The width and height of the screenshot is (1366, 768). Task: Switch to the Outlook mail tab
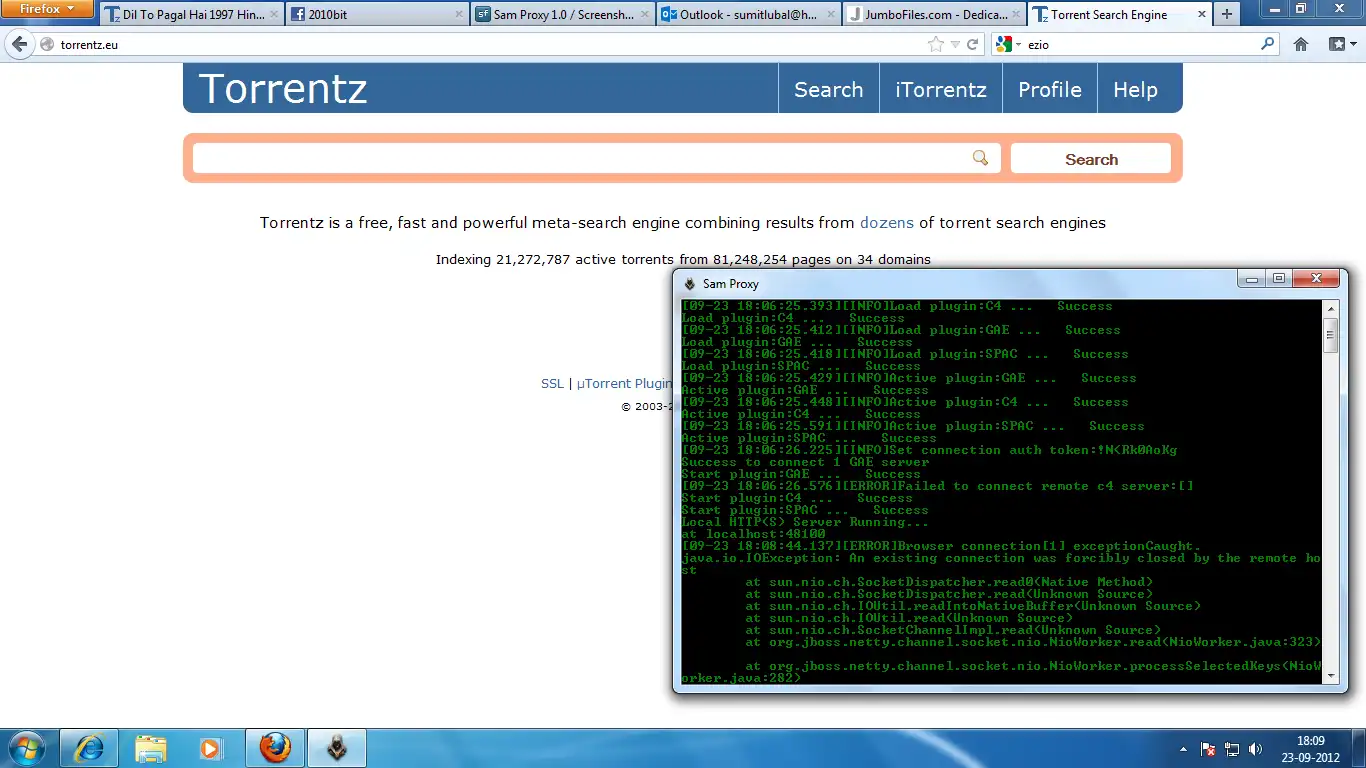(x=749, y=15)
